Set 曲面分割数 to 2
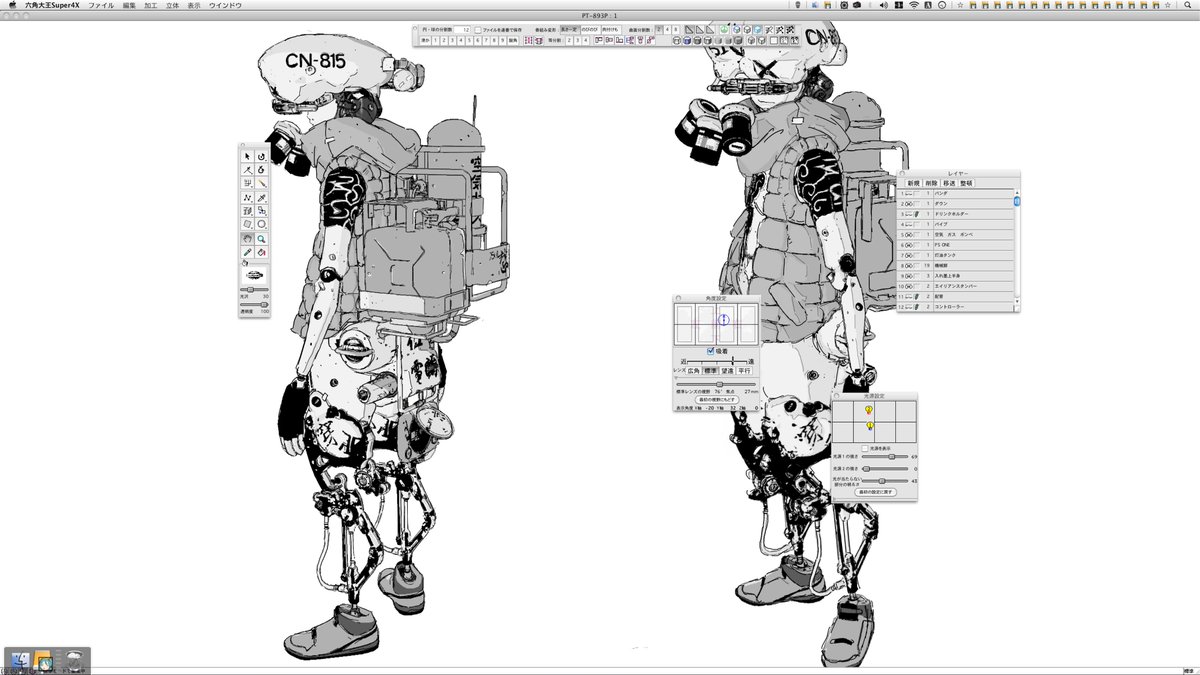Image resolution: width=1200 pixels, height=675 pixels. [658, 30]
